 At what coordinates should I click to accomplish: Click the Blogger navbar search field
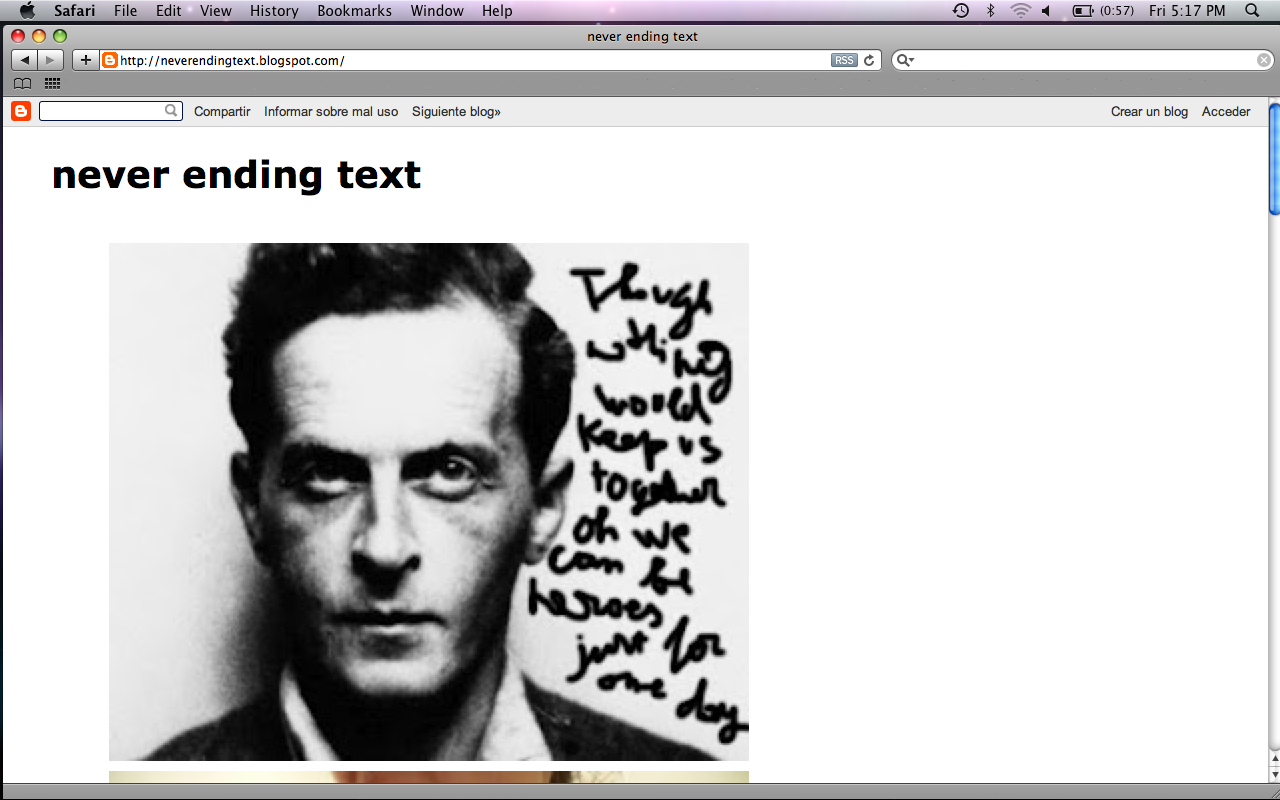[102, 111]
